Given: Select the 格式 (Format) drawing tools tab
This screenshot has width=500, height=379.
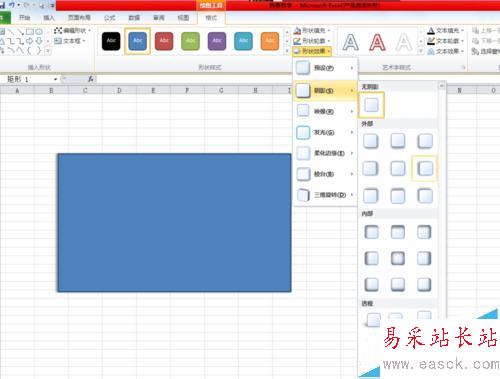Looking at the screenshot, I should 211,18.
